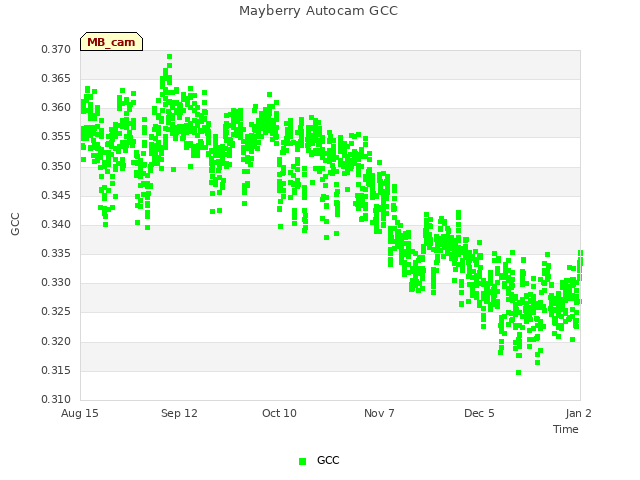The image size is (640, 480).
Task: Click the 0.320 y-axis value
Action: 56,341
